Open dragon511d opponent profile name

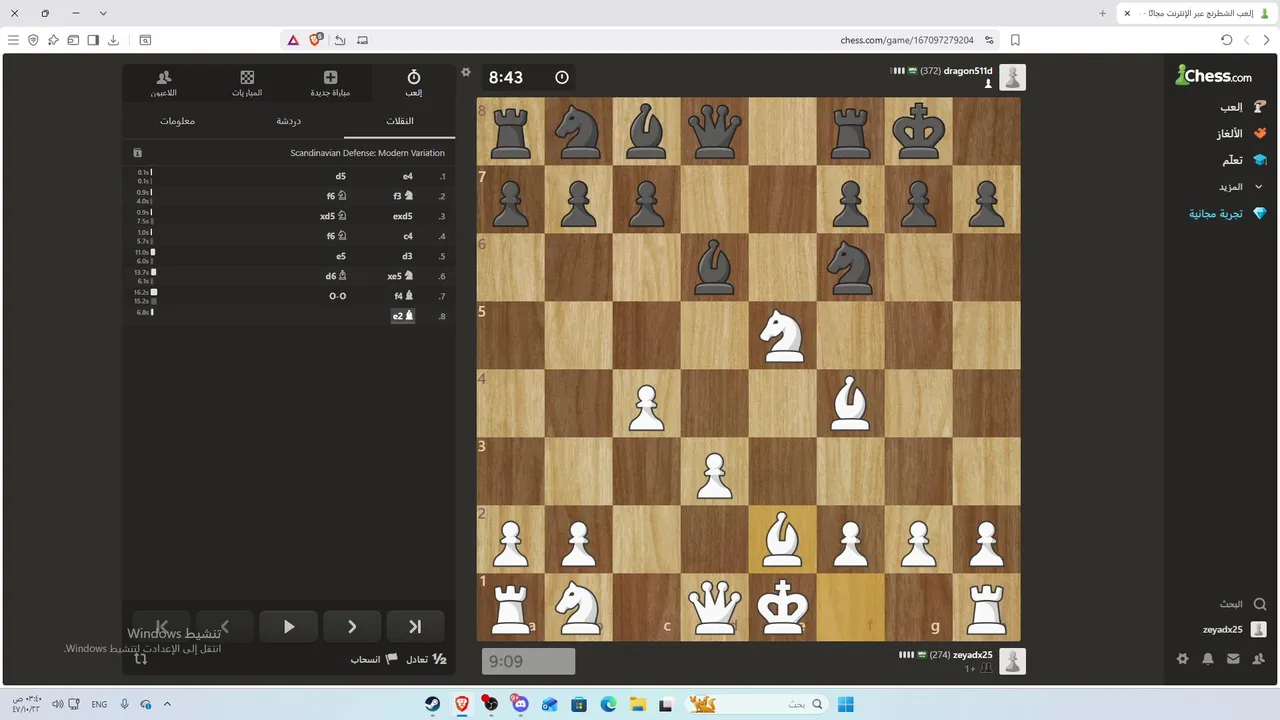(x=968, y=71)
